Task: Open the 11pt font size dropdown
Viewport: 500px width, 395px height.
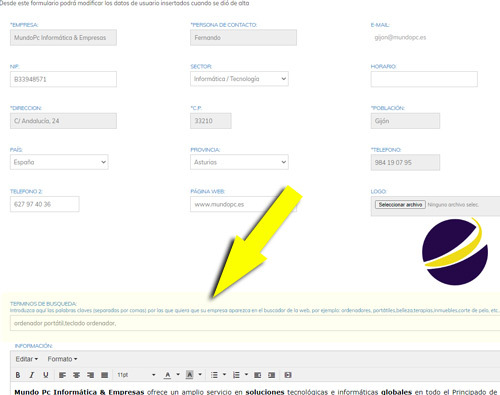Action: [136, 375]
